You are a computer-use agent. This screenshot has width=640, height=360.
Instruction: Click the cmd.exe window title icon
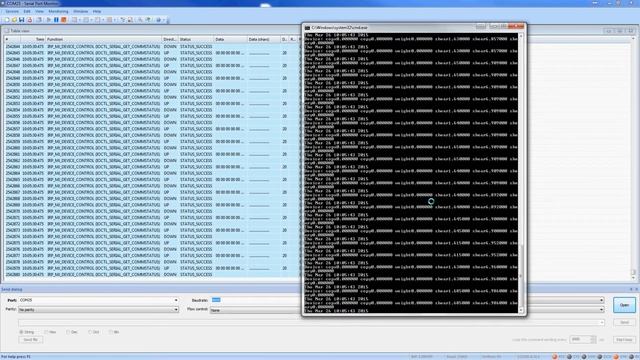coord(307,28)
